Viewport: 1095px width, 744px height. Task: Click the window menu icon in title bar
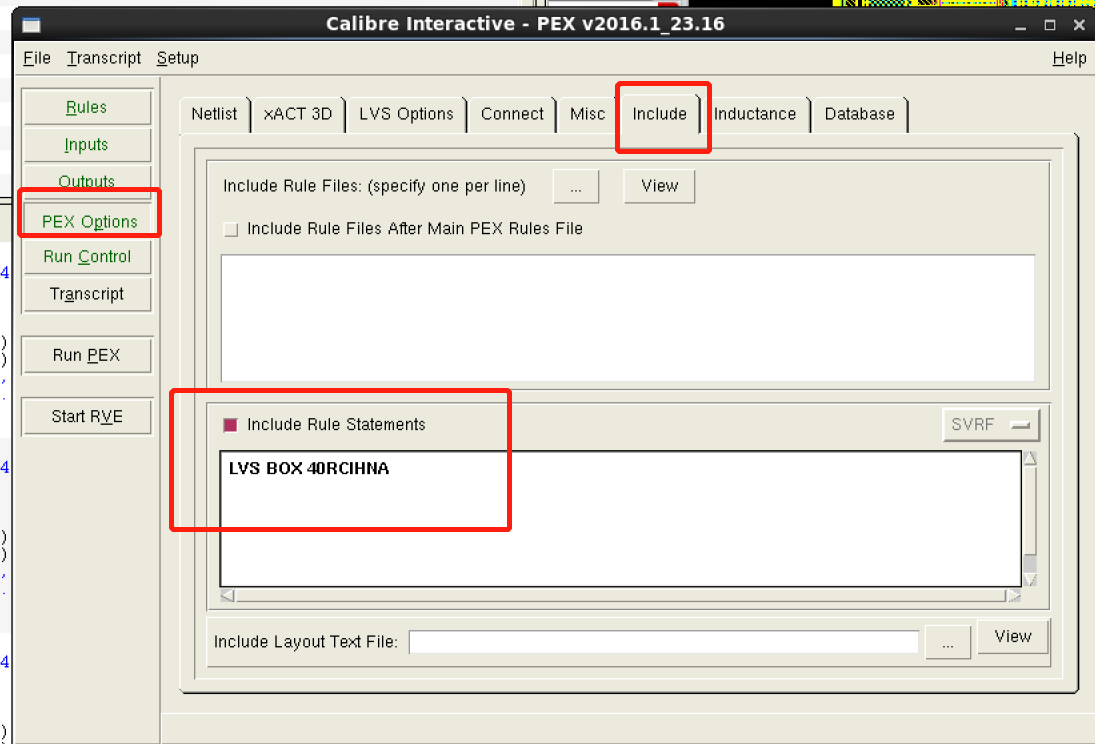(31, 25)
